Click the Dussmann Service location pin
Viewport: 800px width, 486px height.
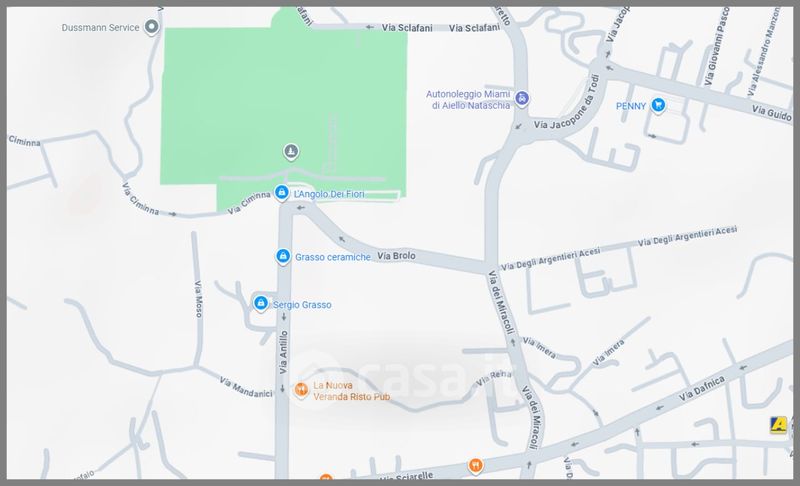click(151, 27)
